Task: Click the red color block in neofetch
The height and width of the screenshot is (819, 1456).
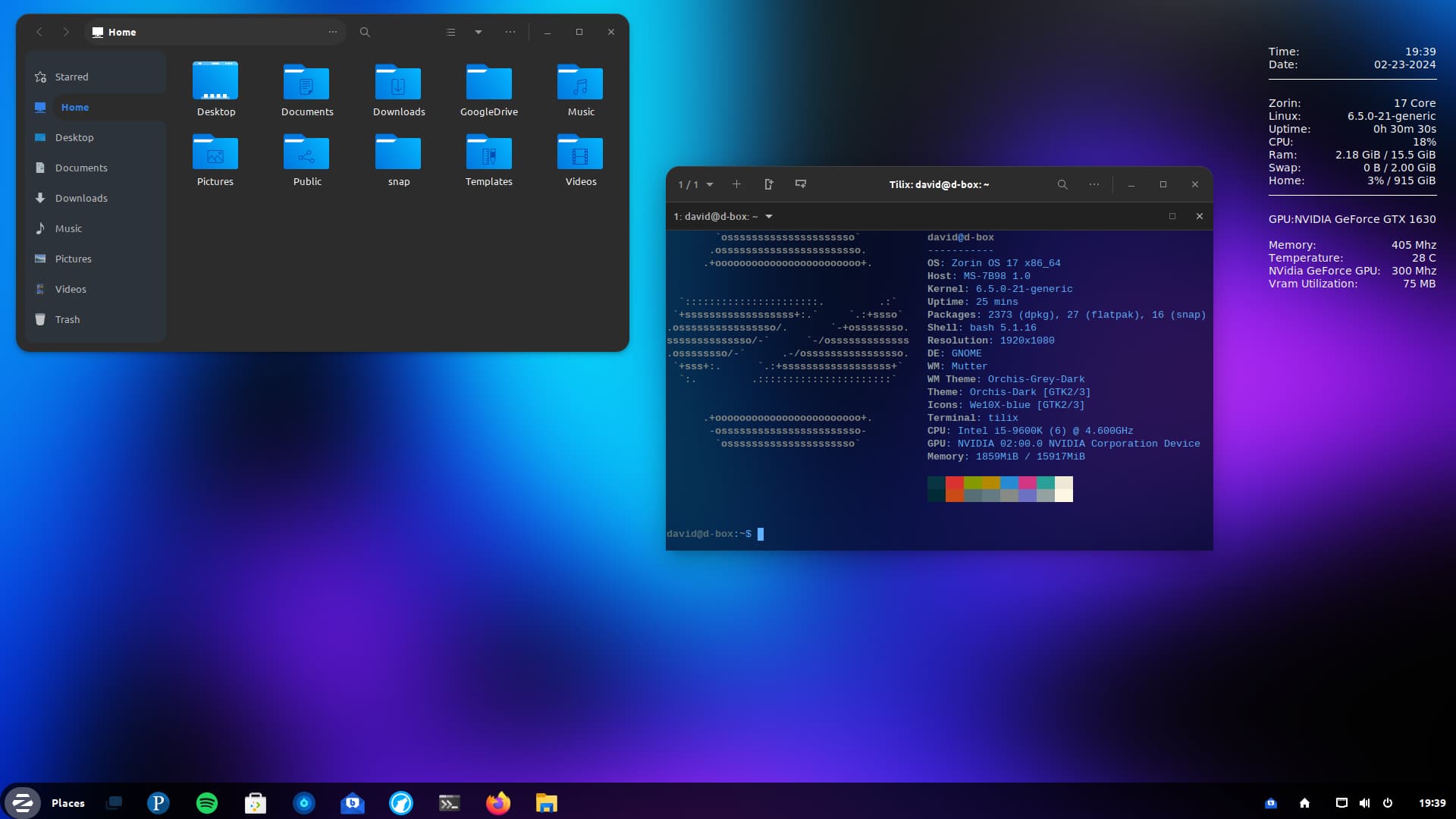Action: [x=955, y=483]
